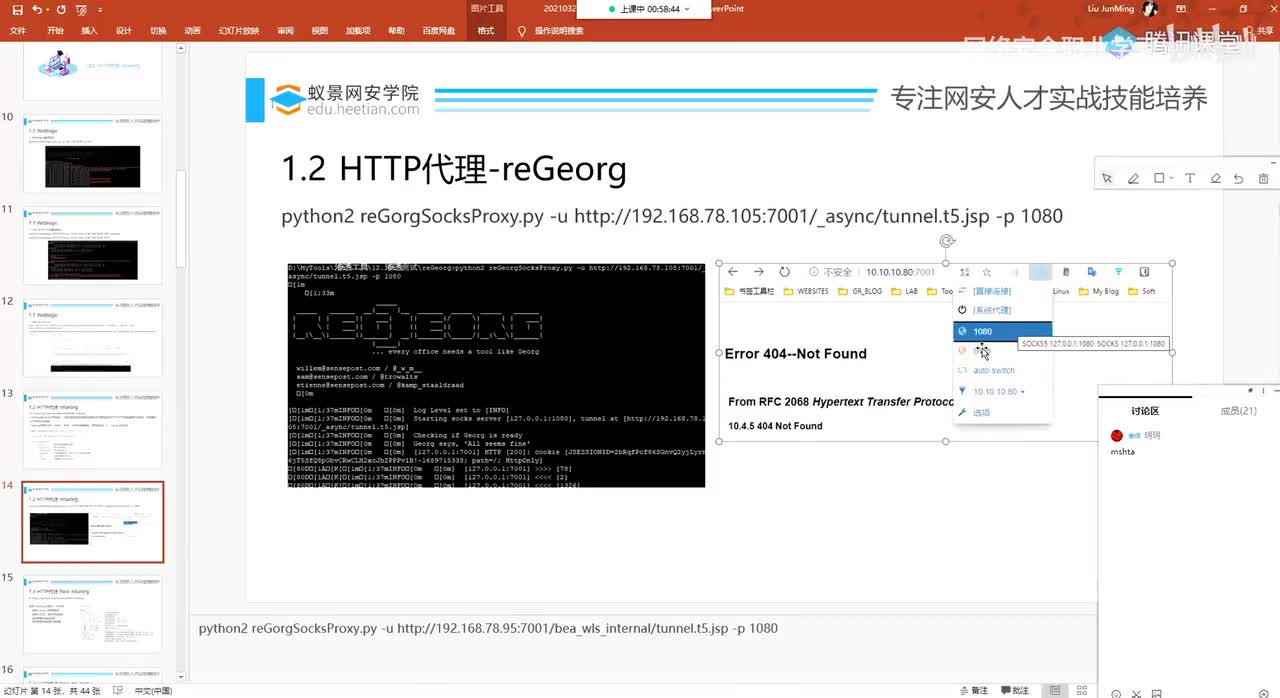
Task: Toggle the 备注 notes button in status bar
Action: pos(974,690)
